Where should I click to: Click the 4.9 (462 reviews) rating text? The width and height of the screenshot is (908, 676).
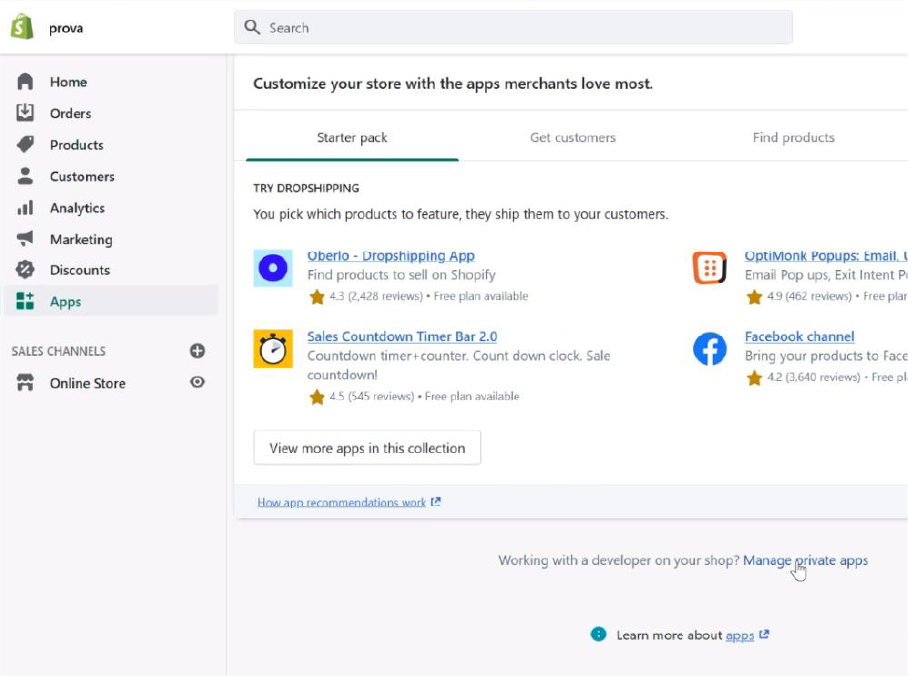coord(810,296)
